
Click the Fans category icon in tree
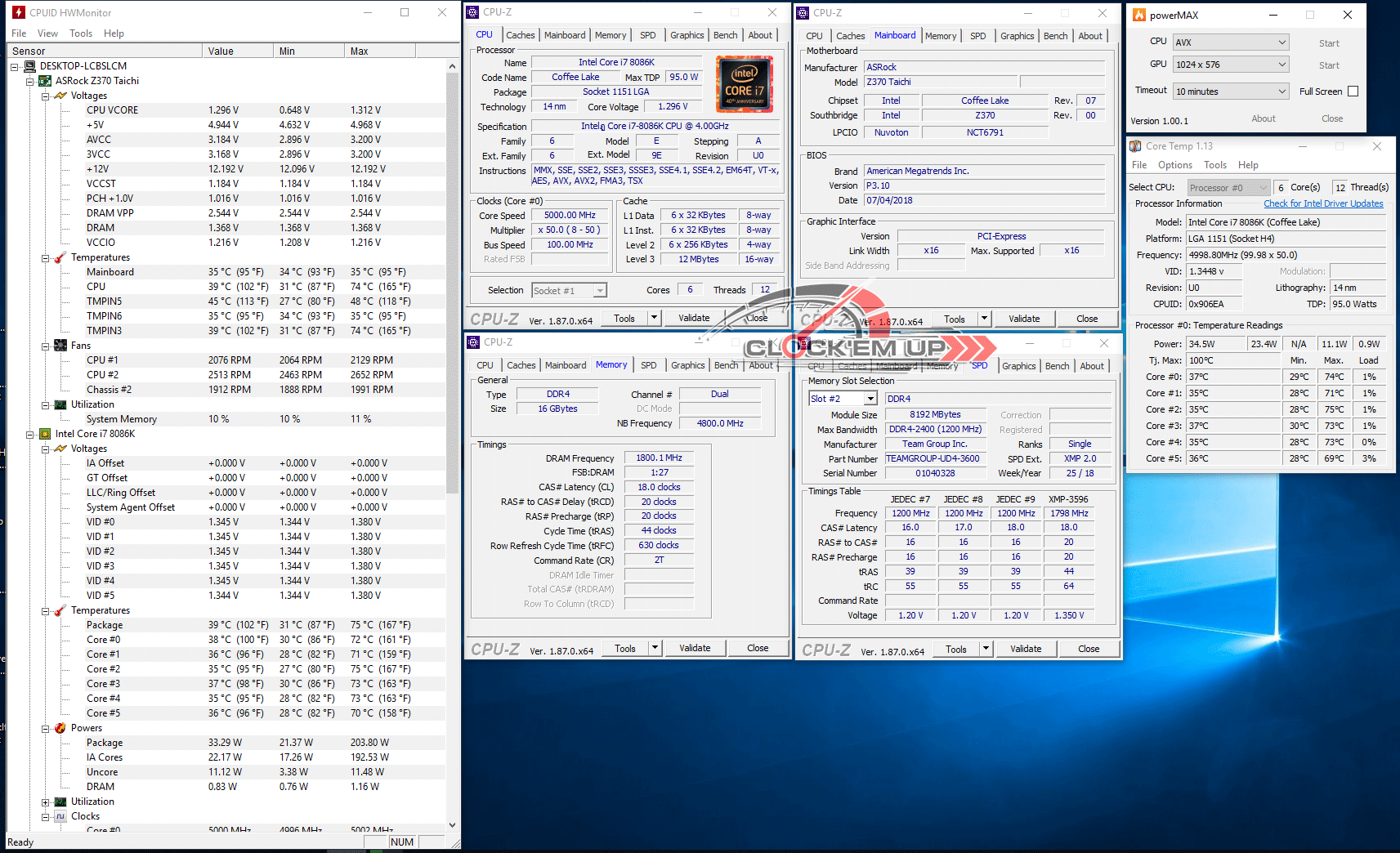pyautogui.click(x=60, y=346)
